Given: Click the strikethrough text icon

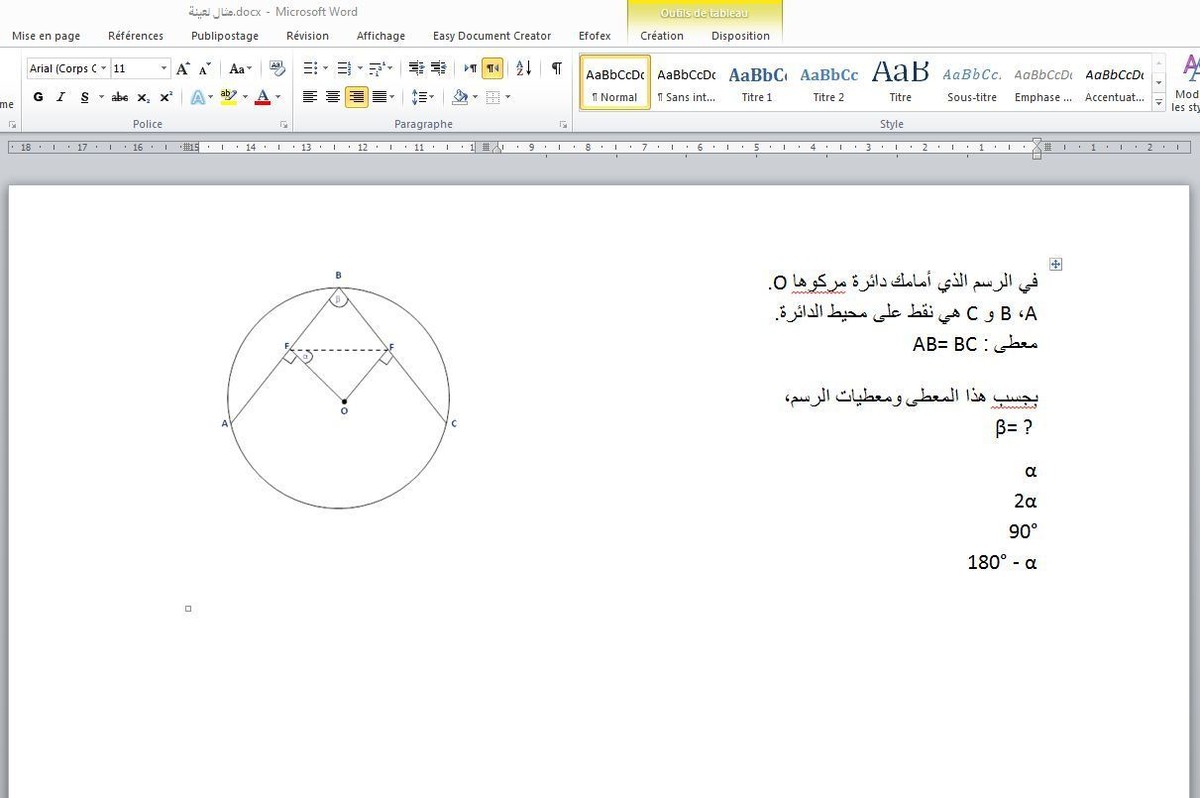Looking at the screenshot, I should (x=120, y=97).
